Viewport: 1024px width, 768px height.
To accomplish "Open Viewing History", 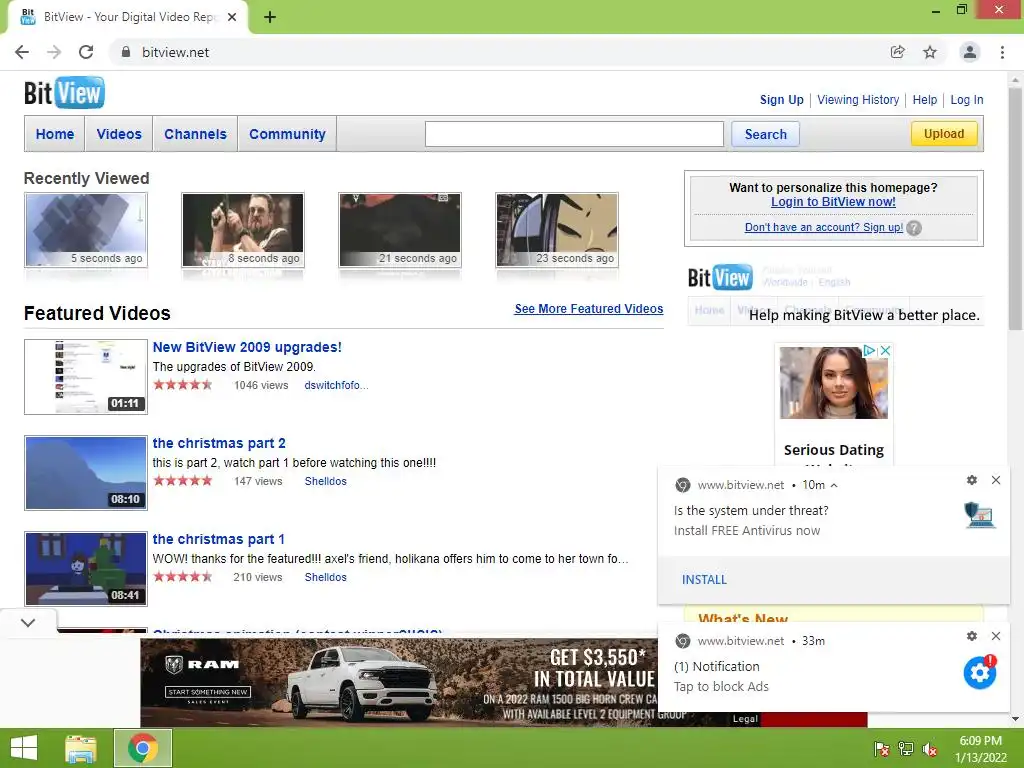I will [858, 100].
